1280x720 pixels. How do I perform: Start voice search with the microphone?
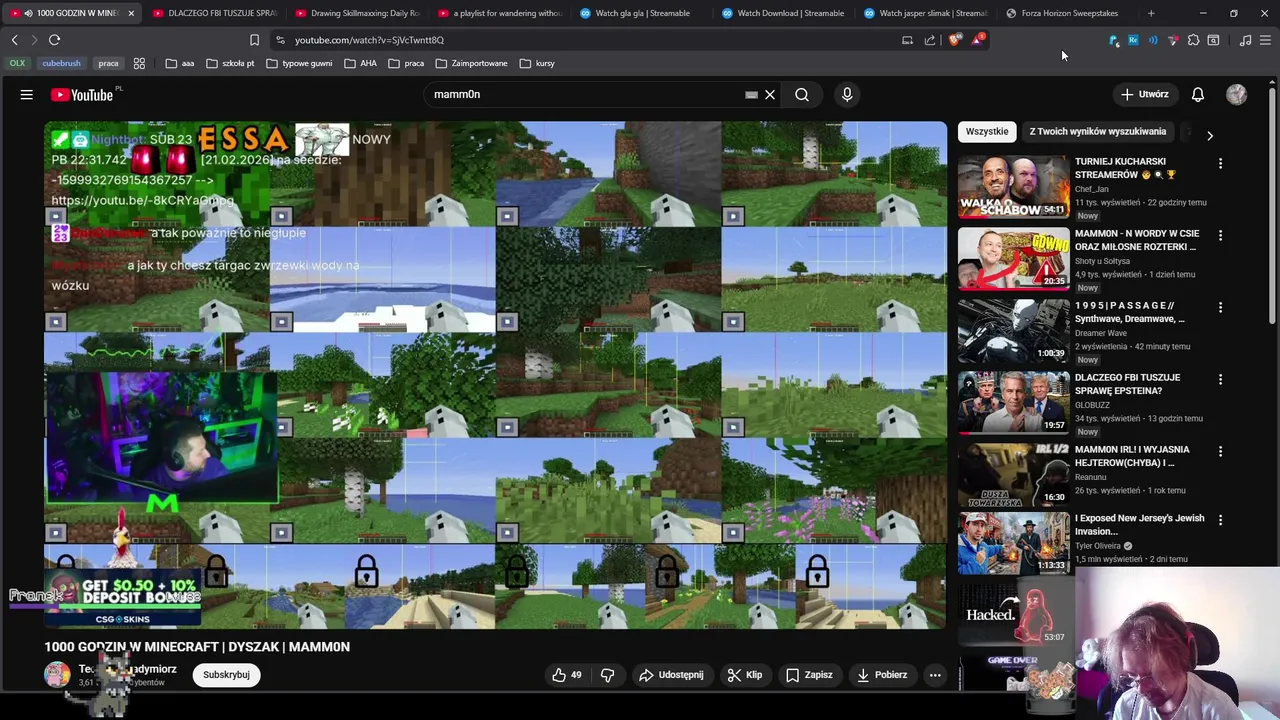(x=847, y=95)
